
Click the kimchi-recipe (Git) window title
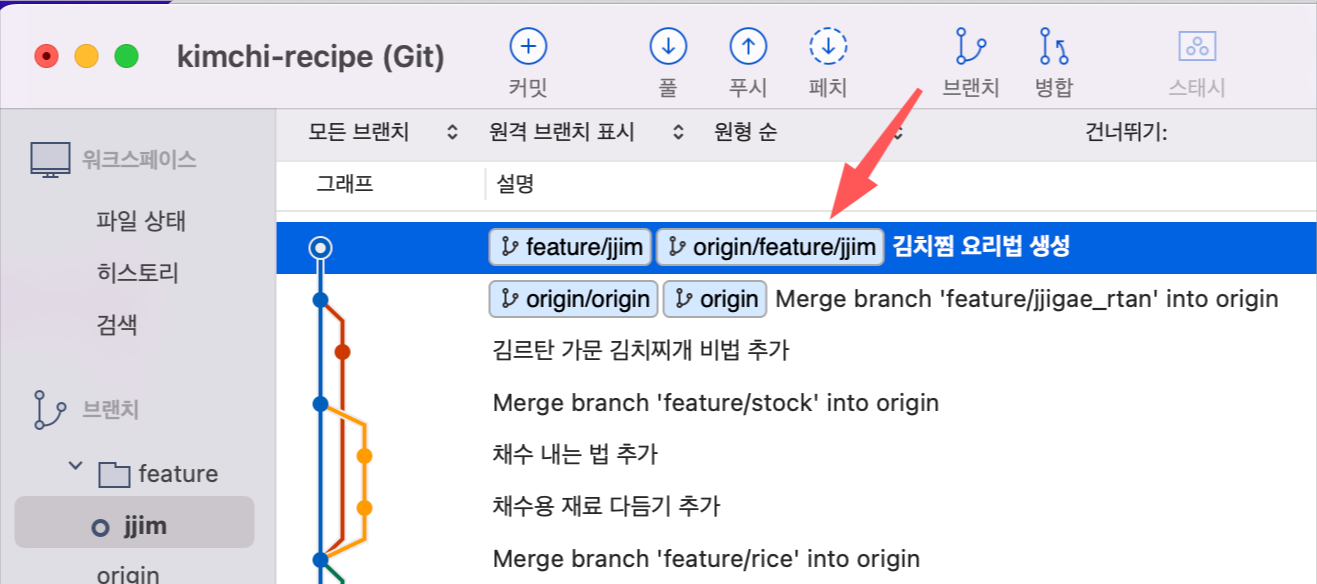pyautogui.click(x=310, y=56)
